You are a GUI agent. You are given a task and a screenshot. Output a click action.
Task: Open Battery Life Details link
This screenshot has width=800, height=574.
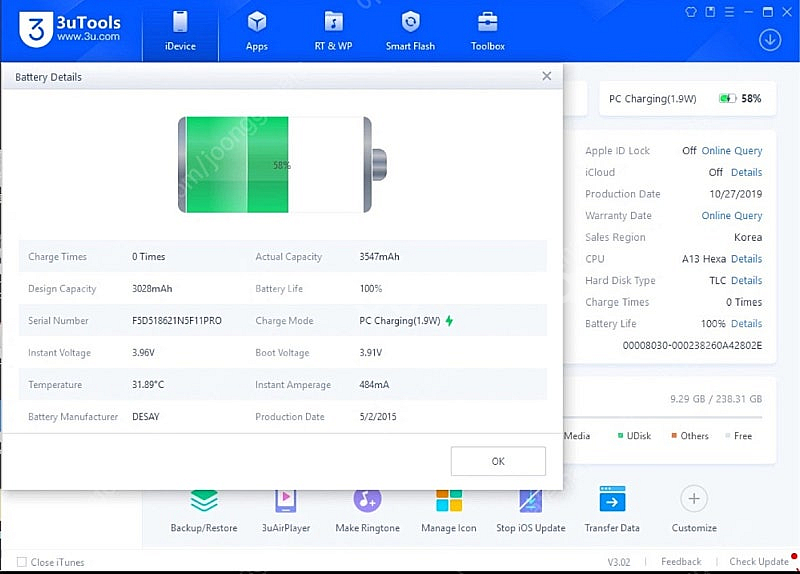tap(746, 323)
